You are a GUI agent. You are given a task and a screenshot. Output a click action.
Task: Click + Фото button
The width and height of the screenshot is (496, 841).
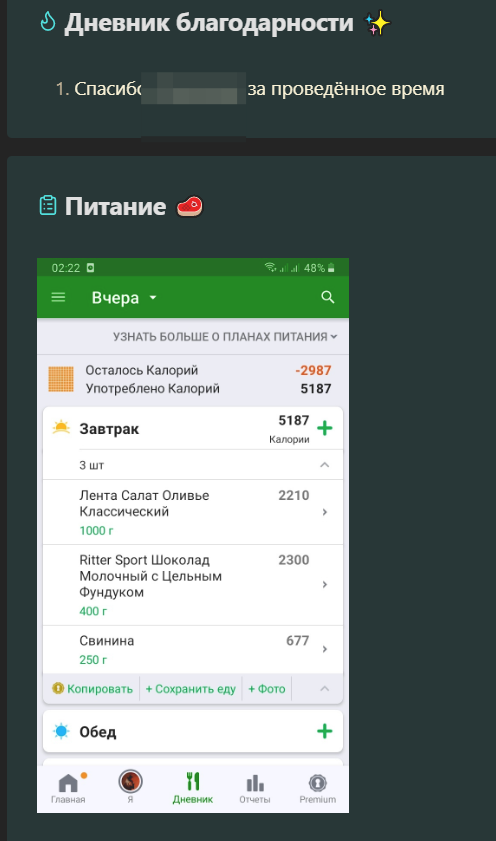[266, 689]
